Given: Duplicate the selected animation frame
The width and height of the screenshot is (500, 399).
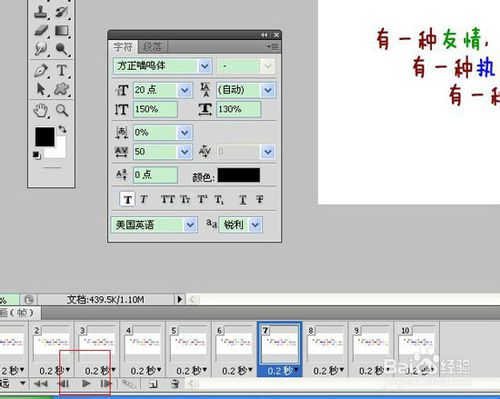Looking at the screenshot, I should 153,384.
